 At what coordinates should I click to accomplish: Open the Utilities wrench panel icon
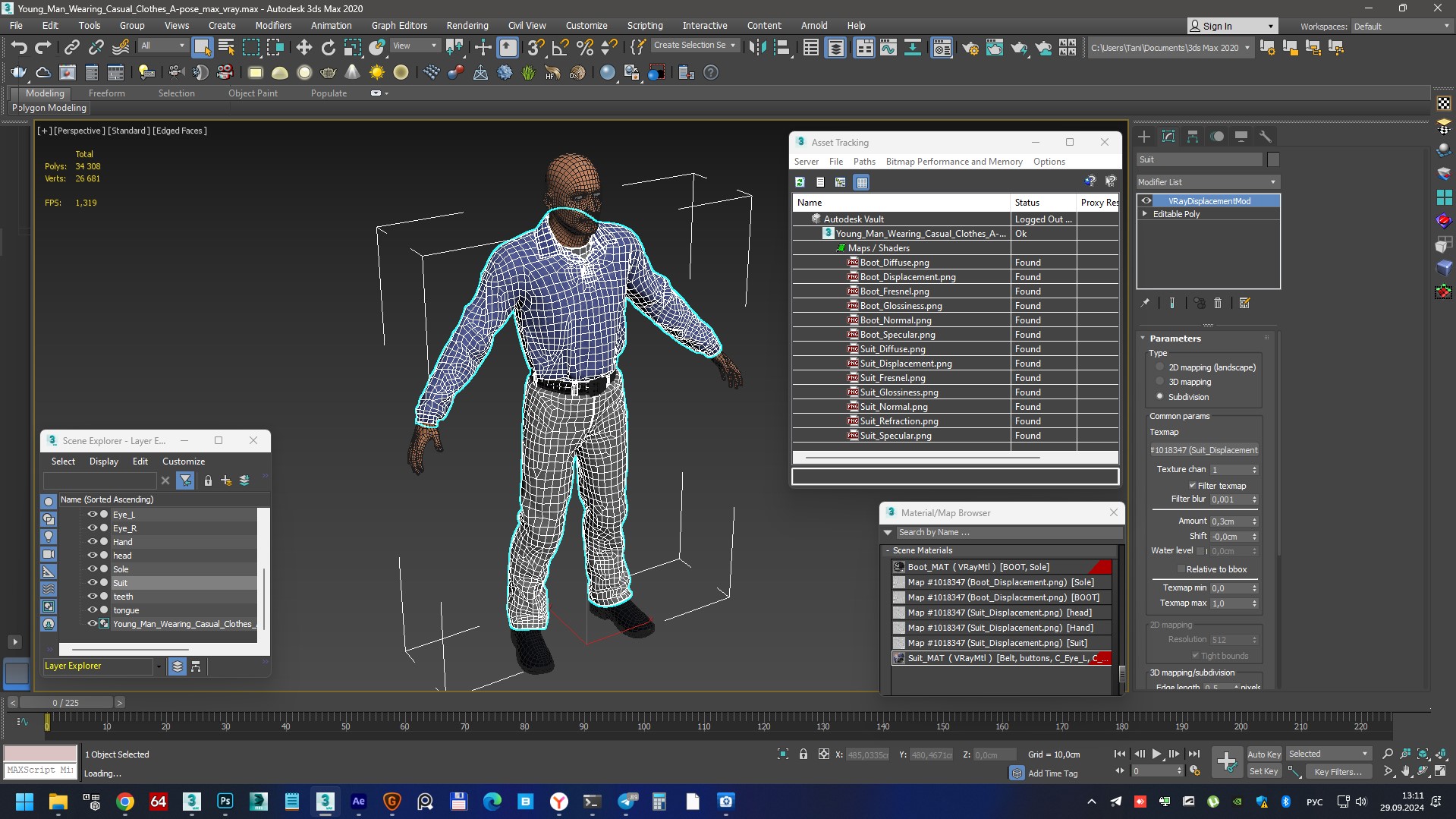1265,137
